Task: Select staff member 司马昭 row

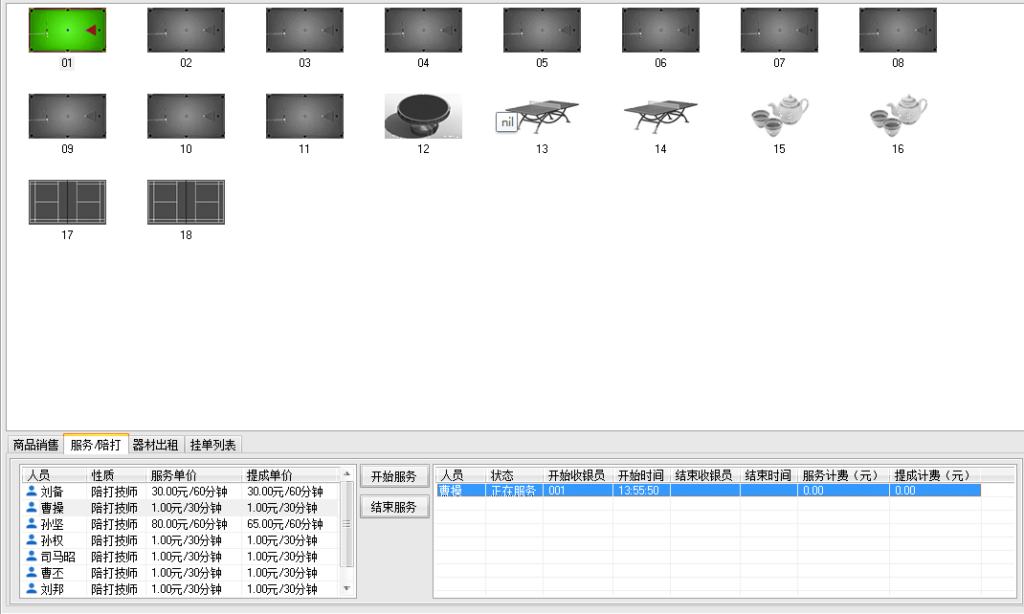Action: 57,557
